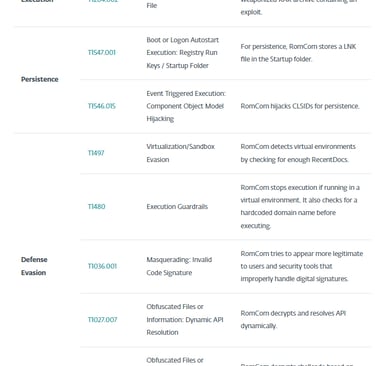Select the LNK file in Startup folder description
This screenshot has height=366, width=375.
(x=298, y=53)
